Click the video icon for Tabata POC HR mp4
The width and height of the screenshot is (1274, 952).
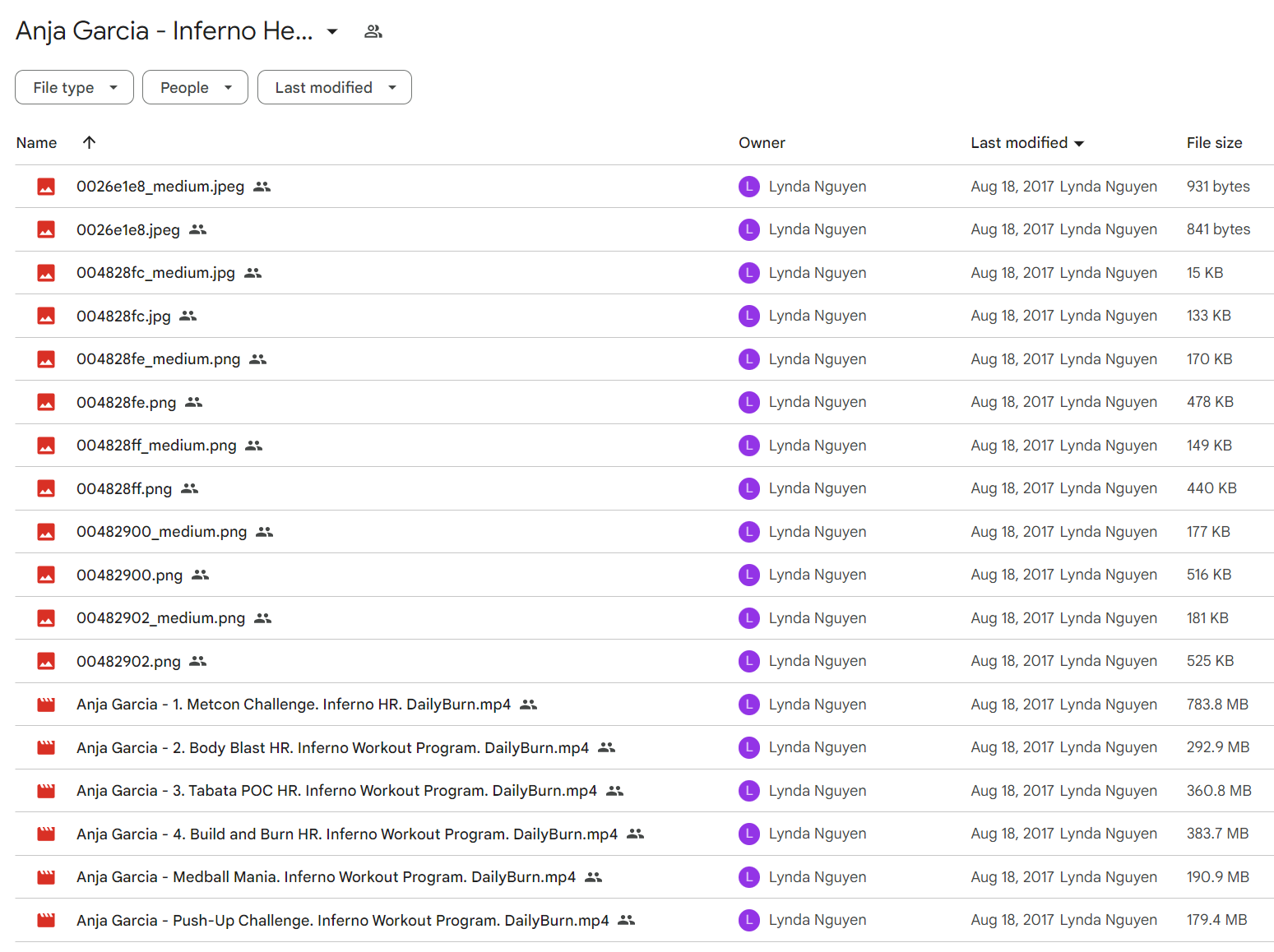coord(46,791)
